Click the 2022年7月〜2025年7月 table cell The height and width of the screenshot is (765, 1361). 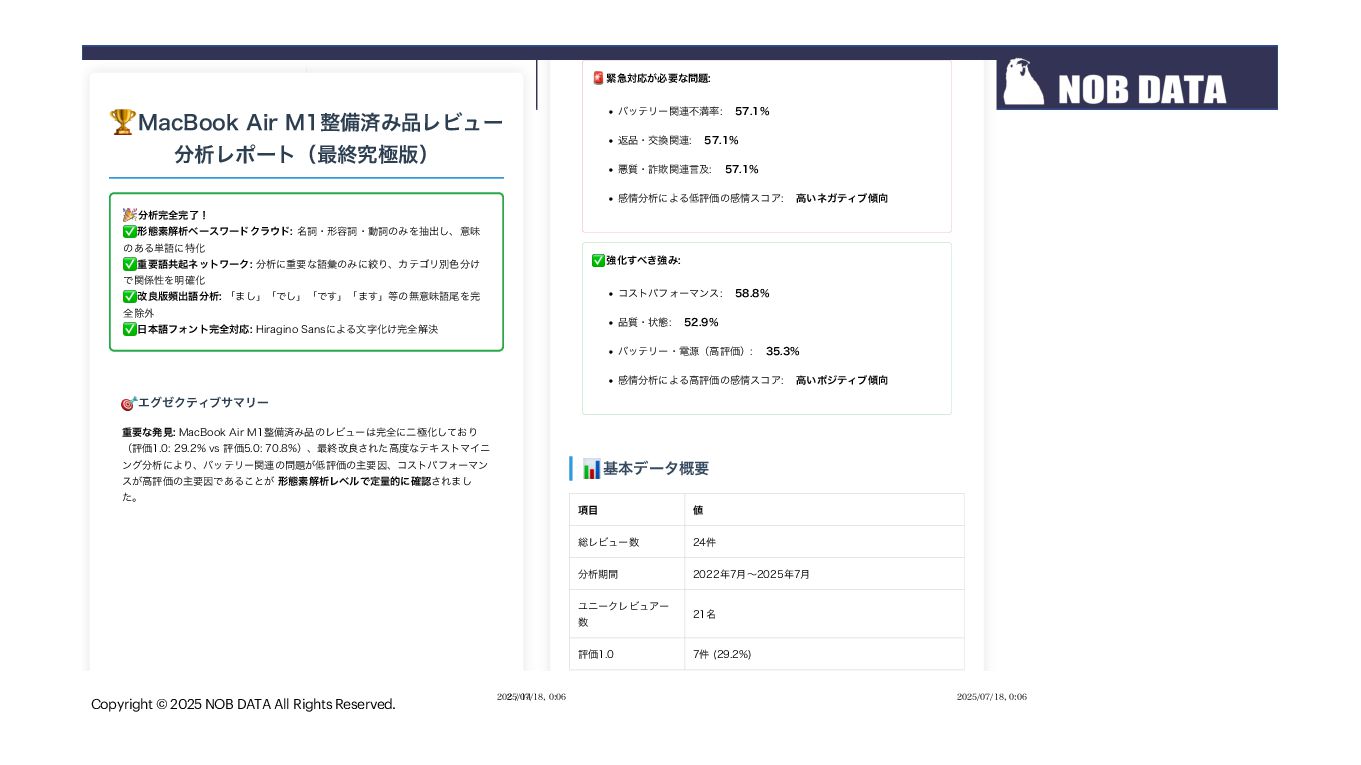(824, 574)
